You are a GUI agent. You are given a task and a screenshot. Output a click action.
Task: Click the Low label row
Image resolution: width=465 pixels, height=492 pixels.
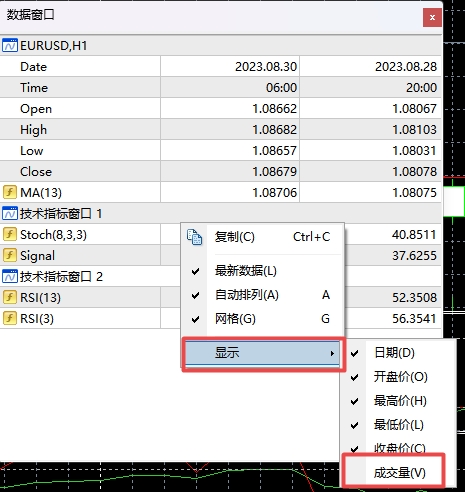pos(80,150)
